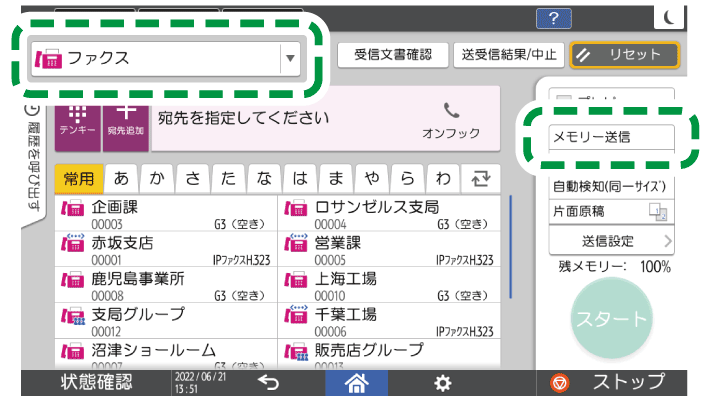Tap the green スタート button
This screenshot has width=711, height=400.
(611, 319)
